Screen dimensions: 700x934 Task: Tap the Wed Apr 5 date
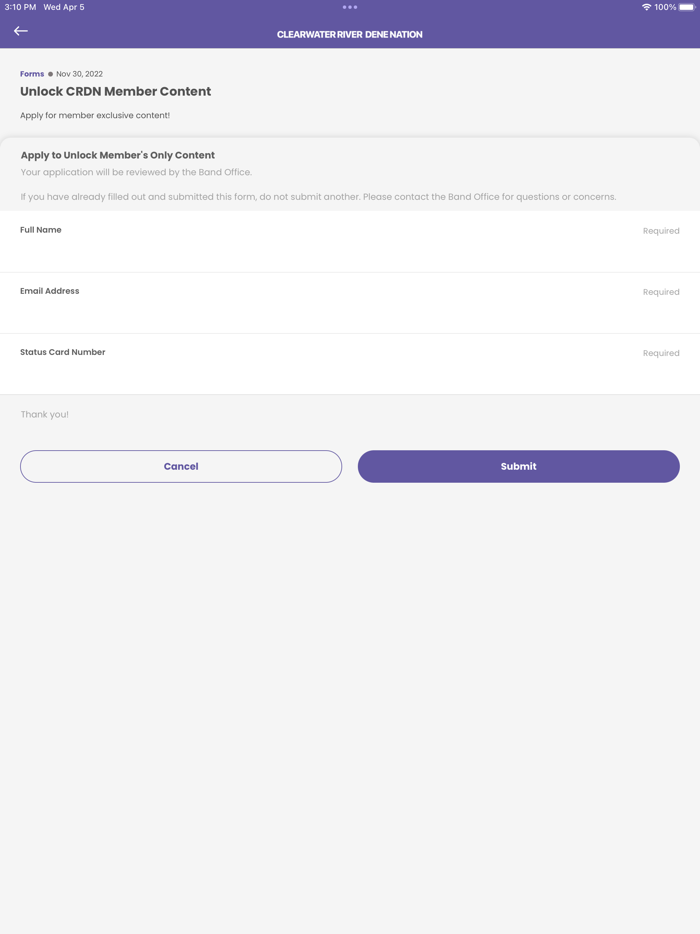(64, 7)
